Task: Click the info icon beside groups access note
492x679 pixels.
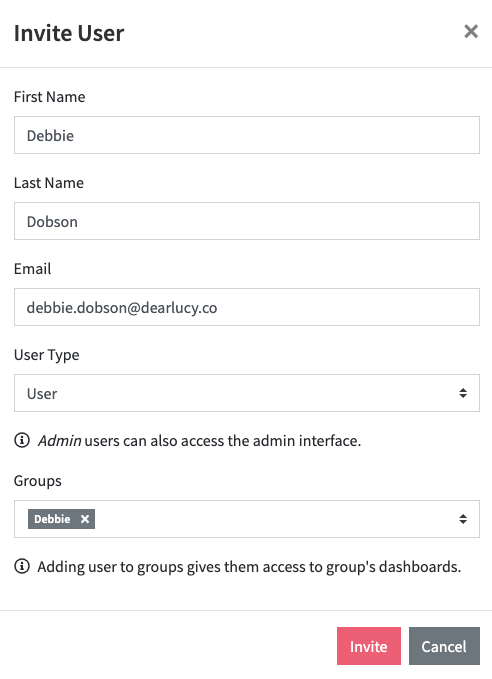Action: [x=22, y=566]
